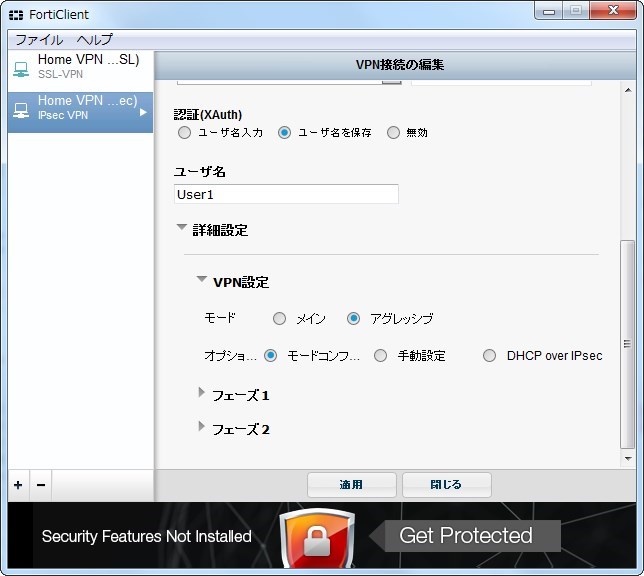
Task: Minimize the FortiClient window
Action: (549, 11)
